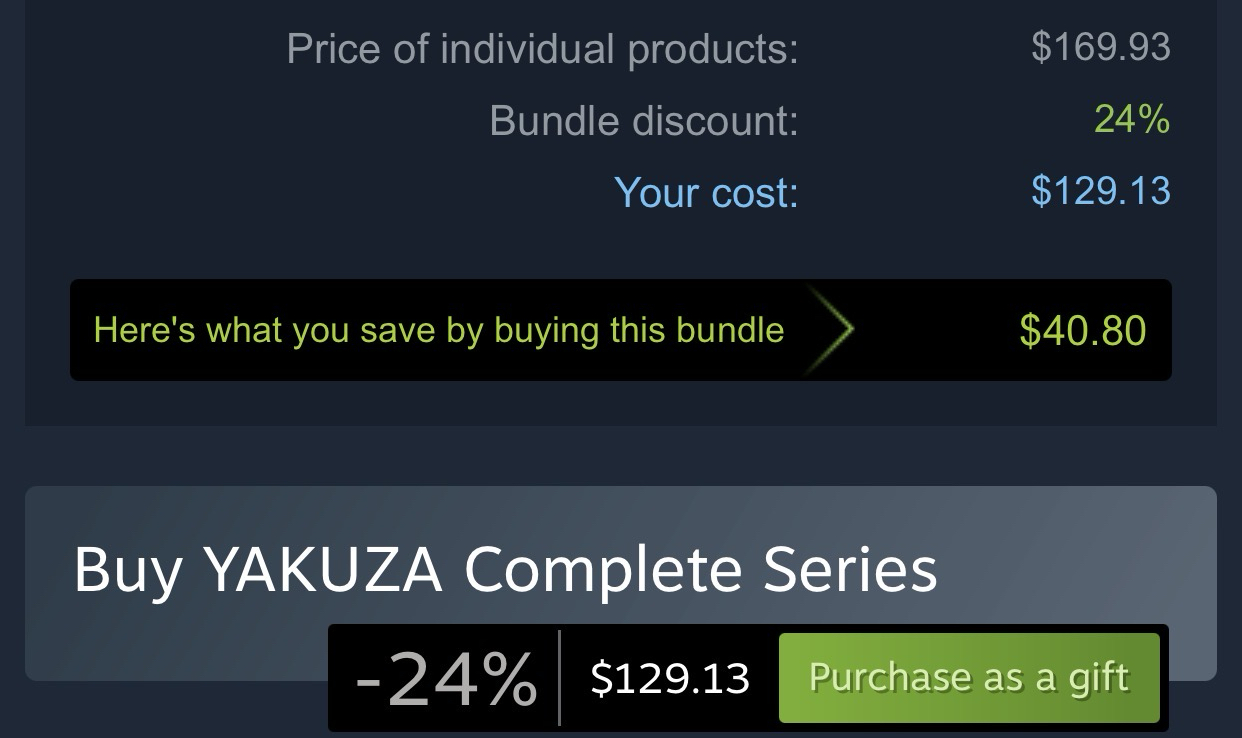Click the word Buy in the heading
Viewport: 1242px width, 738px height.
pos(128,570)
